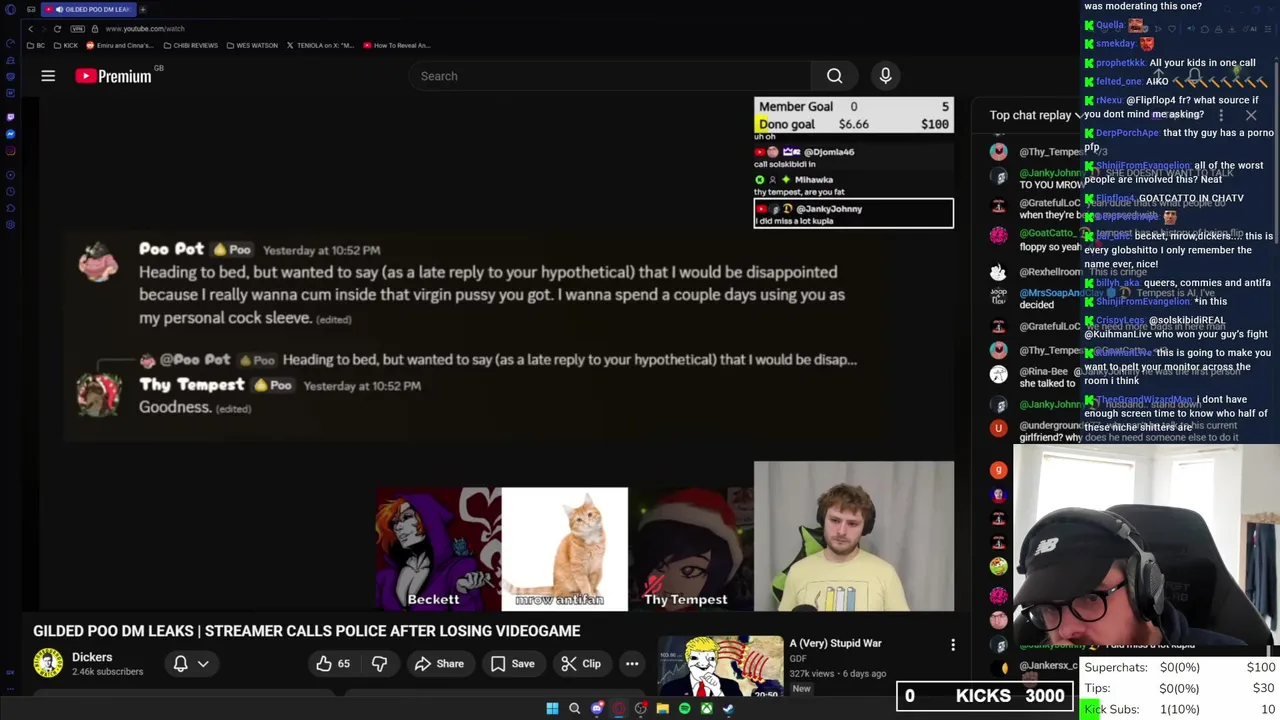Open the Dickers channel name link
1280x720 pixels.
point(92,657)
